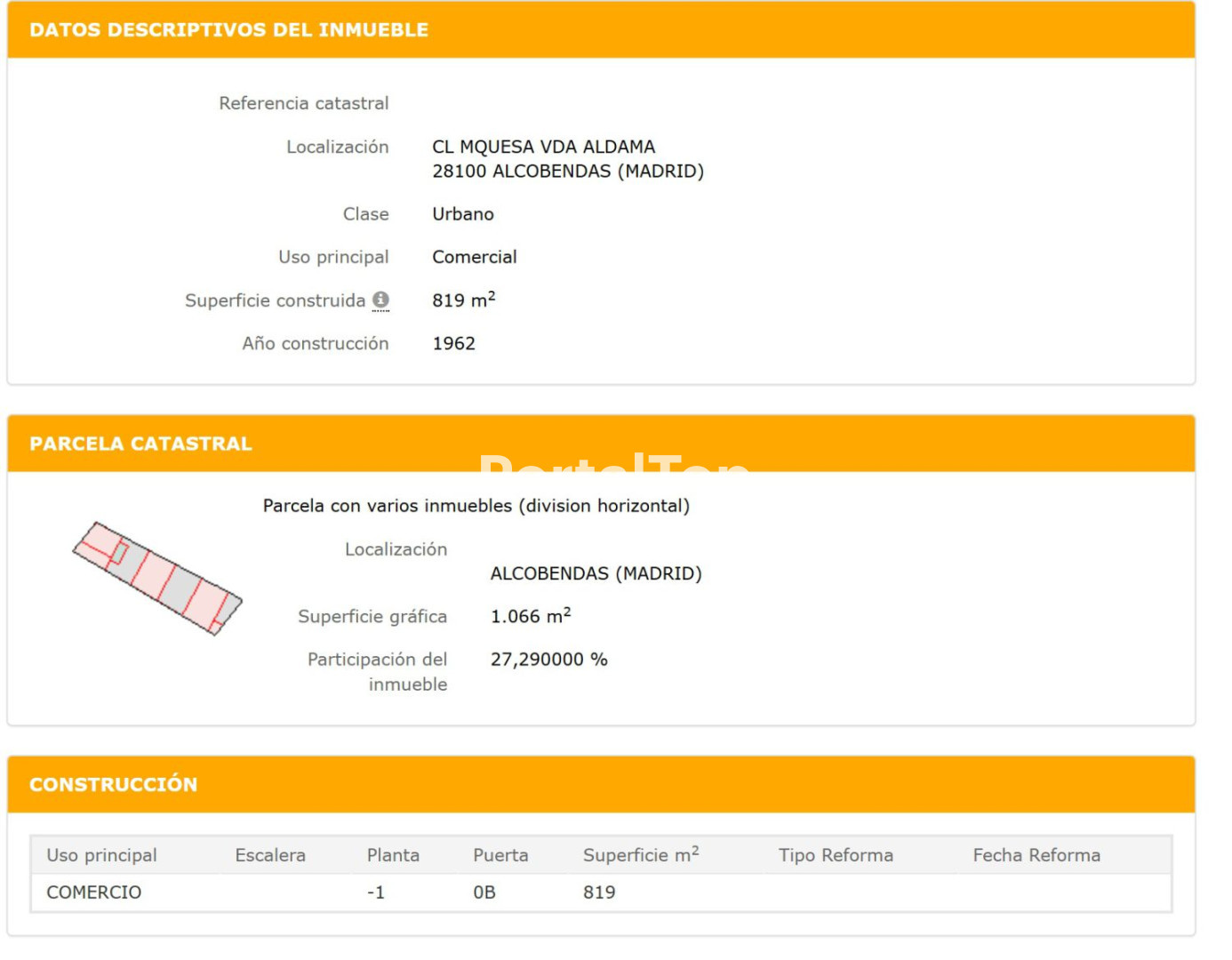
Task: Click the Superficie m² column header
Action: [x=640, y=855]
